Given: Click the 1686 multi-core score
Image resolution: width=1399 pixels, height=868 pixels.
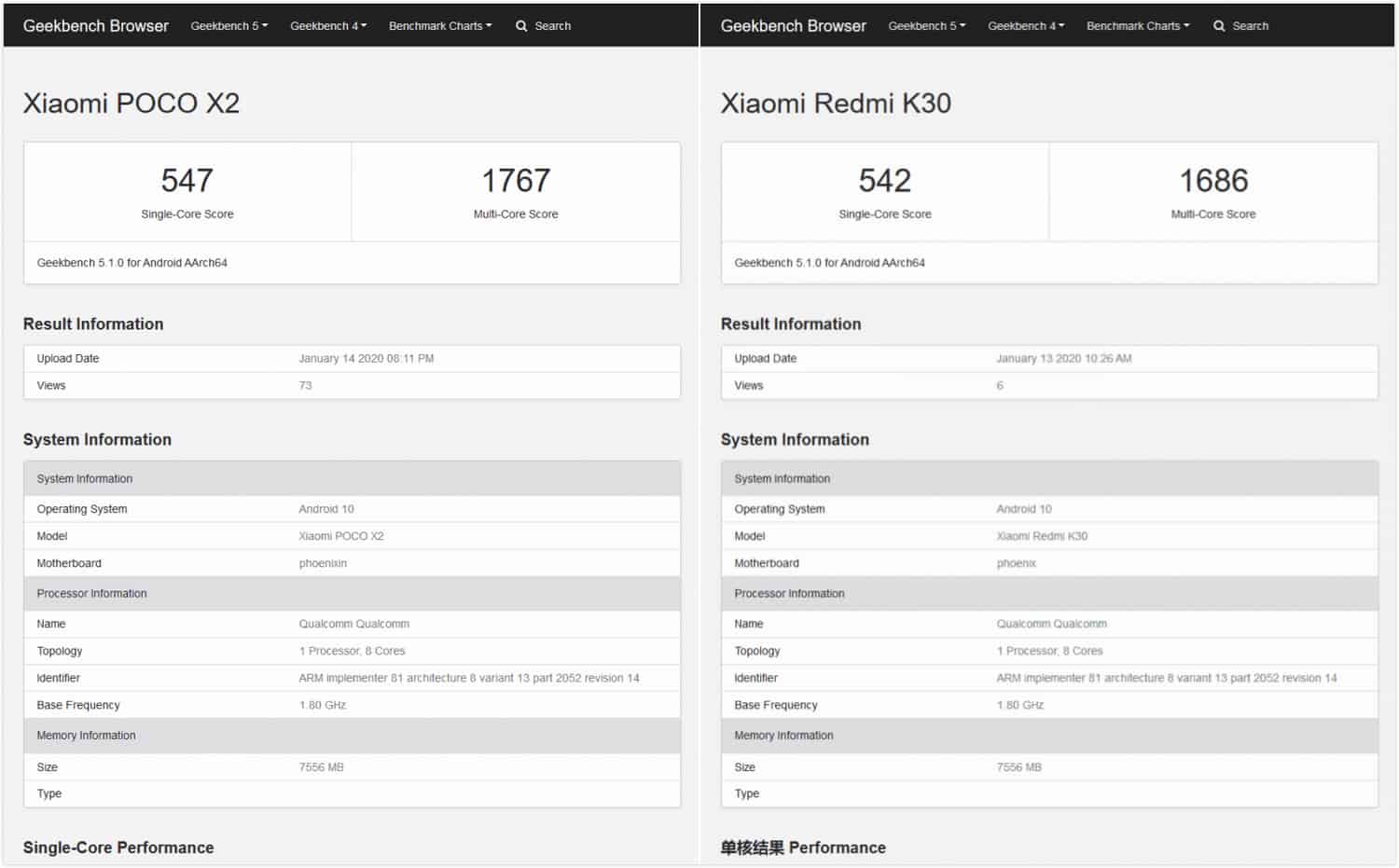Looking at the screenshot, I should pos(1213,180).
